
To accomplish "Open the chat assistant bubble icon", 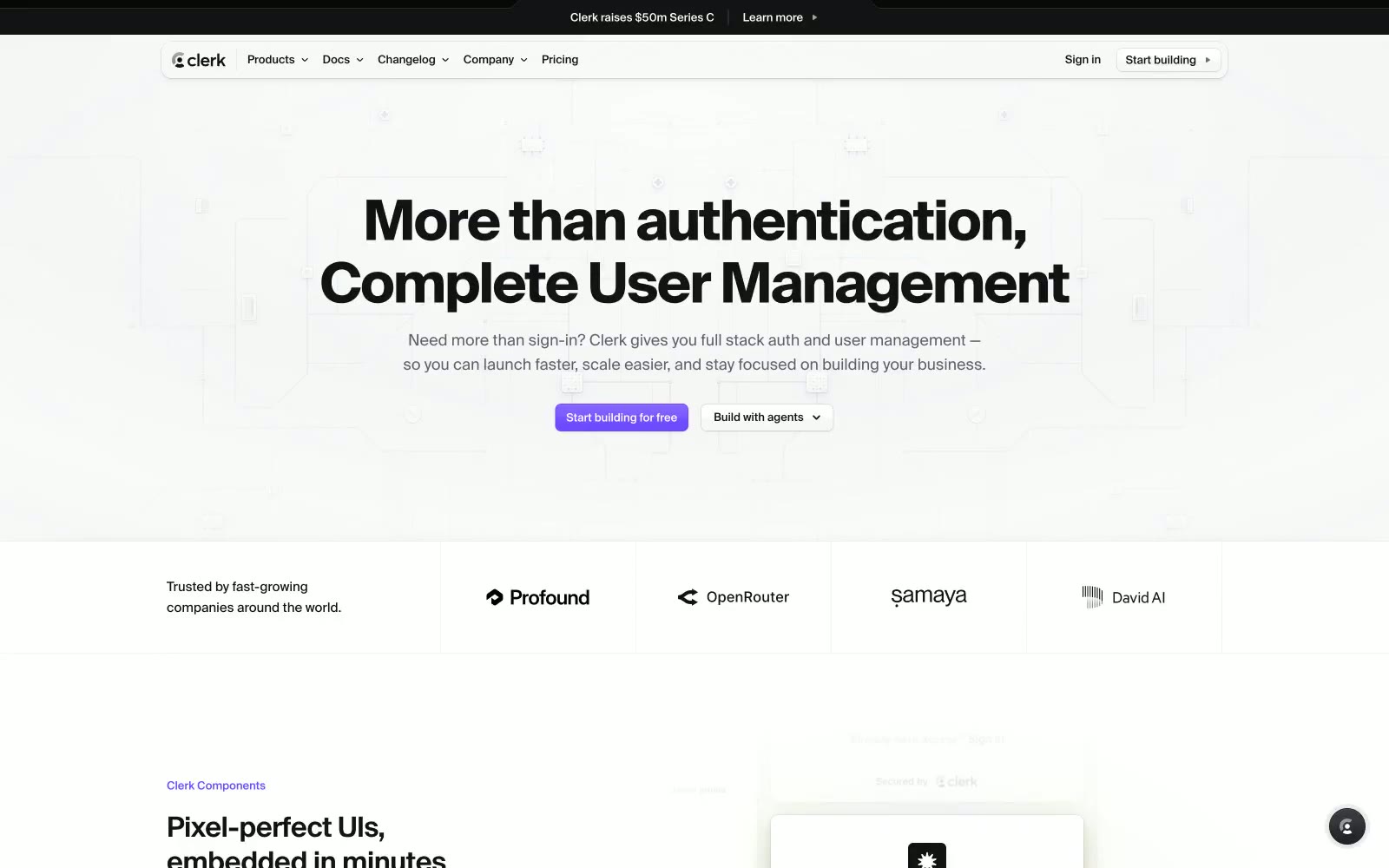I will pos(1346,826).
